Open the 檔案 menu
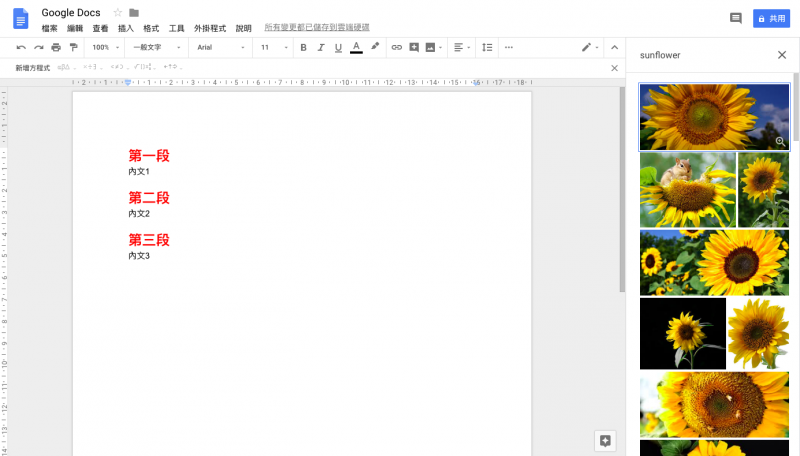The height and width of the screenshot is (456, 800). [49, 28]
